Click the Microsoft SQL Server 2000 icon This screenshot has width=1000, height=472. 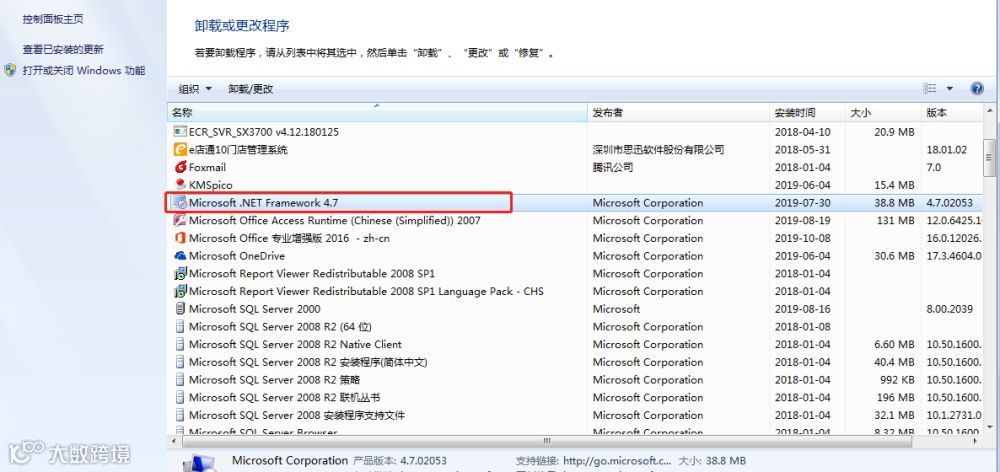click(x=180, y=309)
